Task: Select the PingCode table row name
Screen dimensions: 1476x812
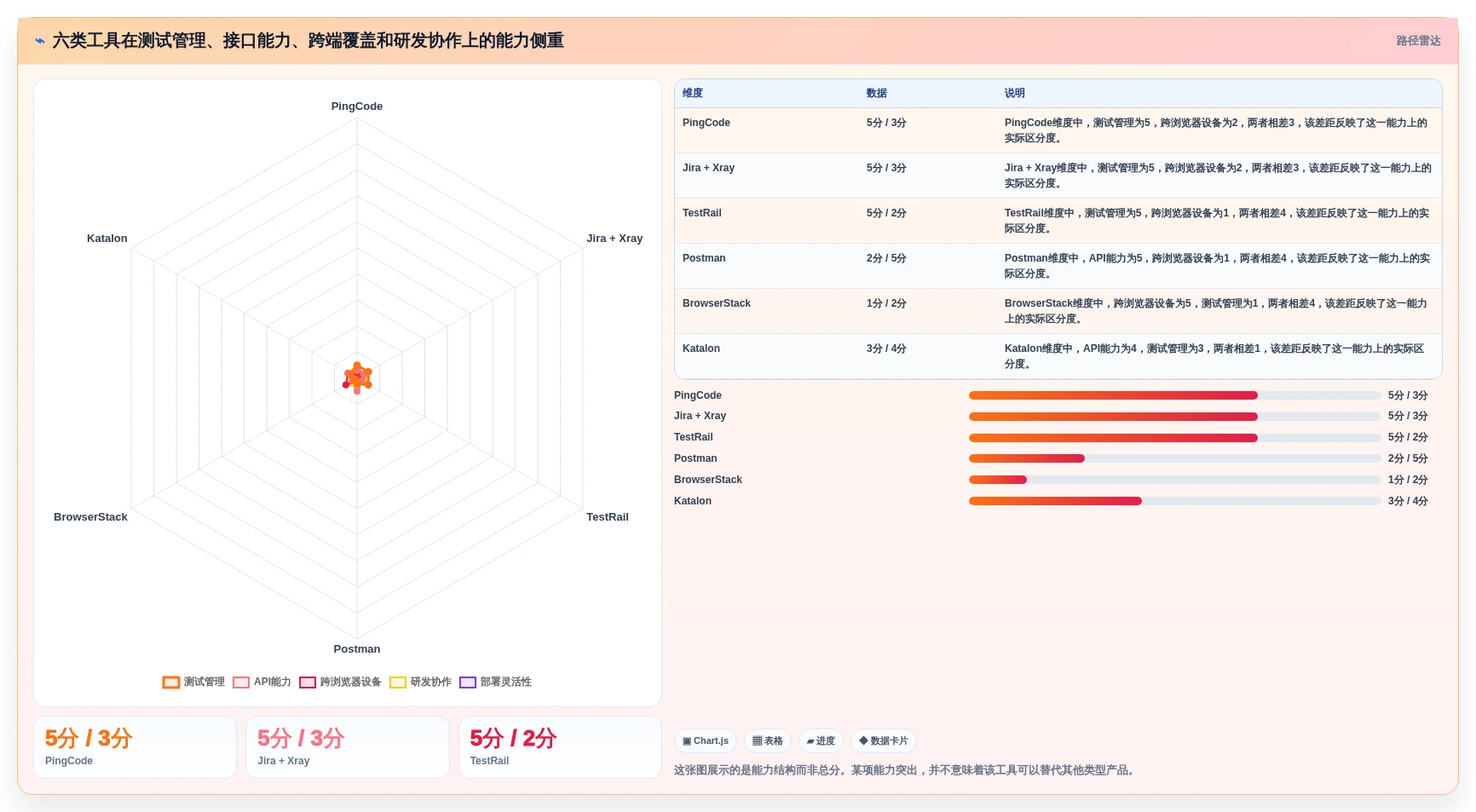Action: tap(706, 123)
